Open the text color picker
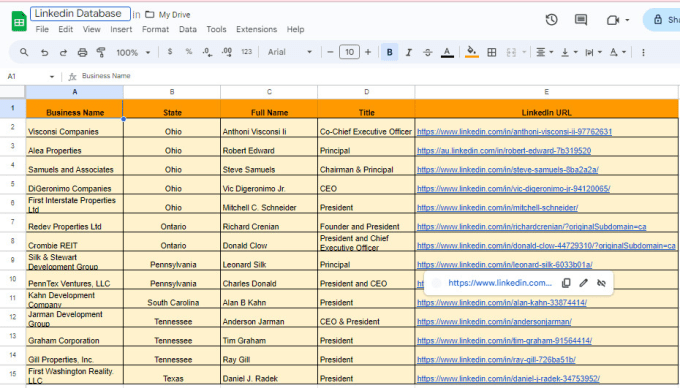Image resolution: width=680 pixels, height=388 pixels. click(x=447, y=52)
